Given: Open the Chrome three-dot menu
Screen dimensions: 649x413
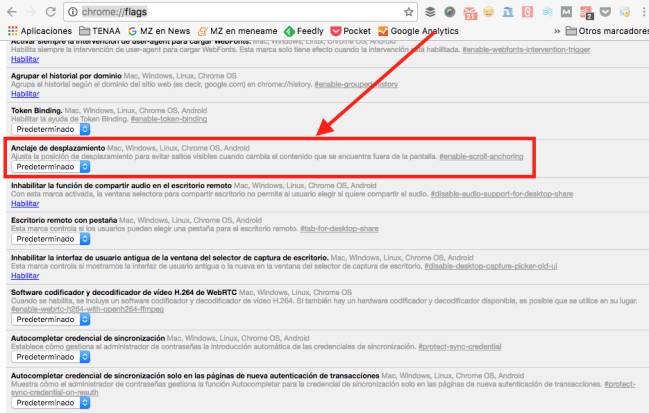Looking at the screenshot, I should click(x=644, y=12).
